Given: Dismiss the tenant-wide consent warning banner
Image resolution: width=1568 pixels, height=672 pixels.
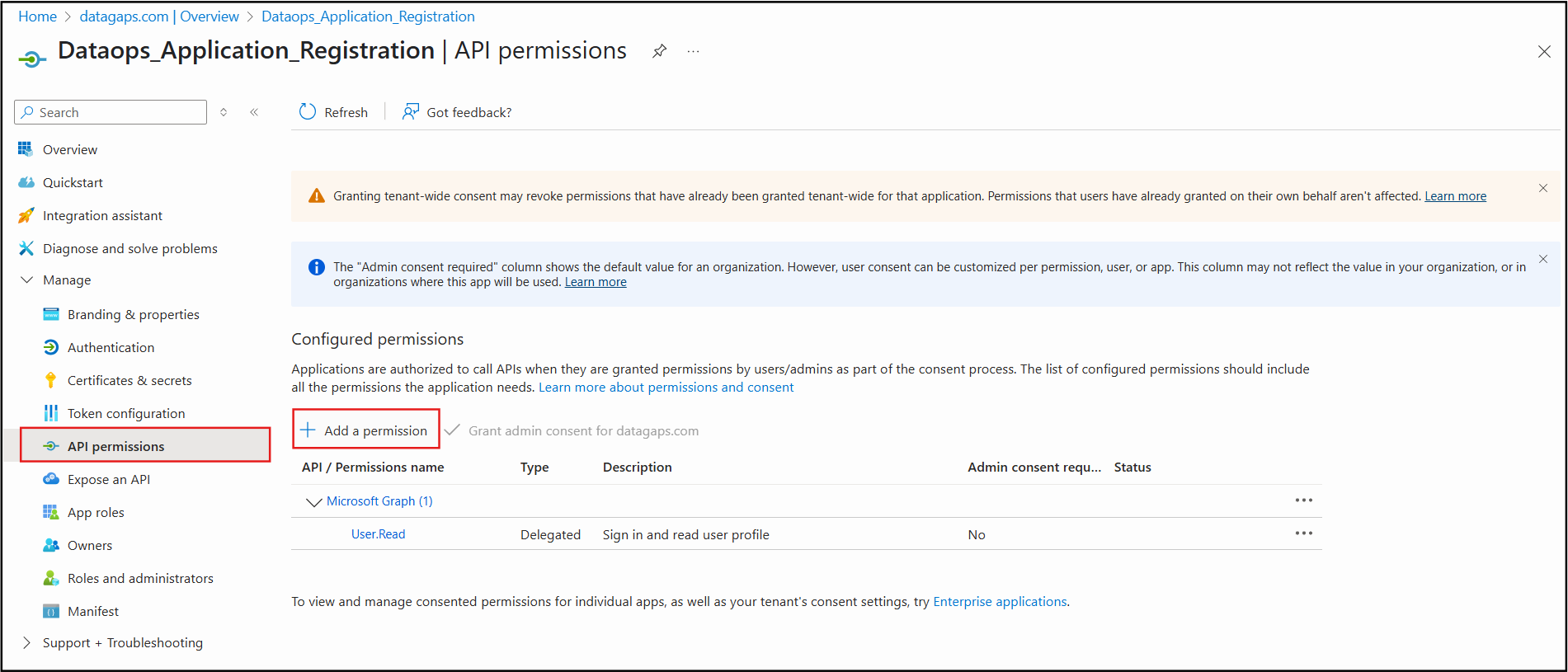Looking at the screenshot, I should tap(1543, 188).
